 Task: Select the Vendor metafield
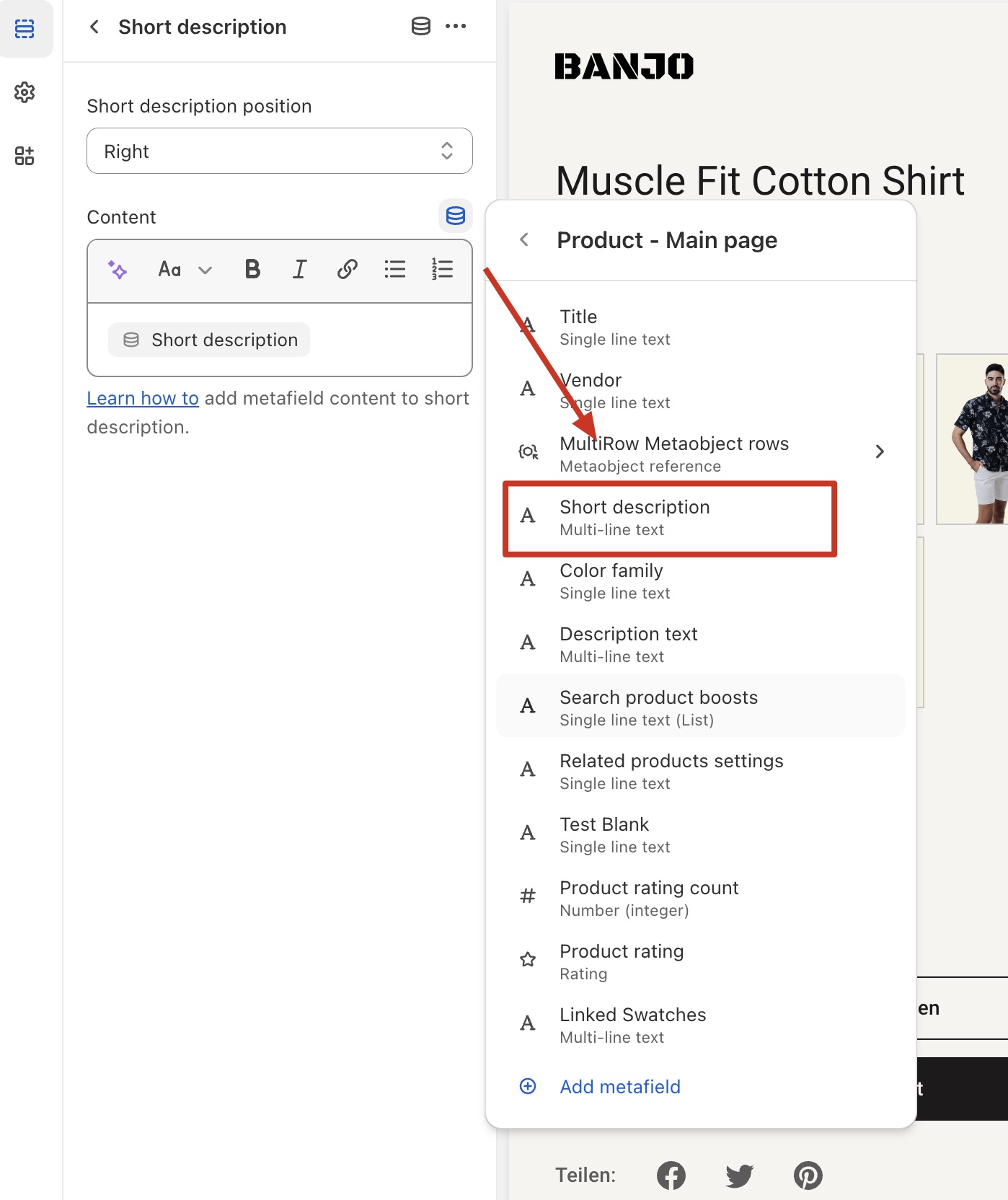pyautogui.click(x=700, y=391)
